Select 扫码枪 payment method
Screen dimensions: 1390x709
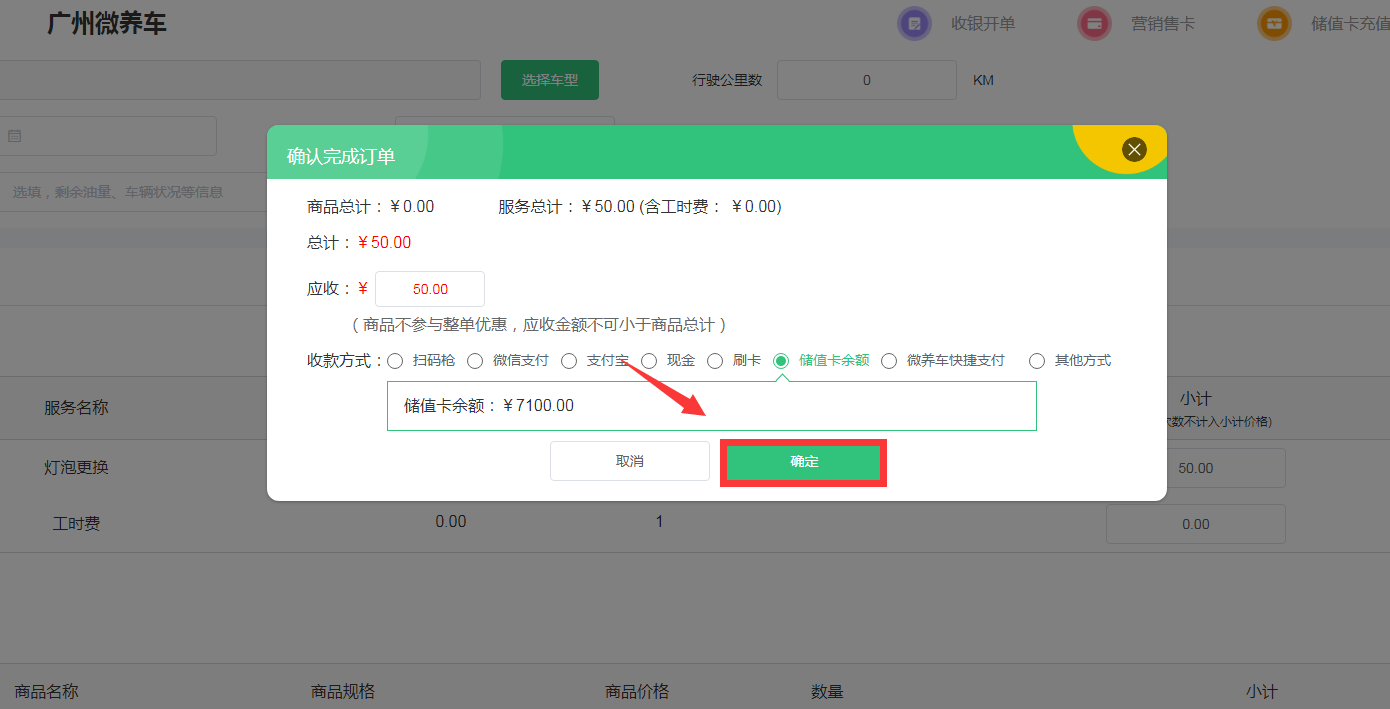click(x=396, y=361)
